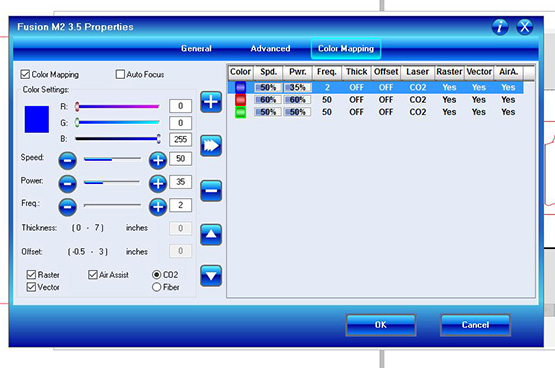This screenshot has height=368, width=555.
Task: Click the B value field showing 255
Action: pos(181,139)
